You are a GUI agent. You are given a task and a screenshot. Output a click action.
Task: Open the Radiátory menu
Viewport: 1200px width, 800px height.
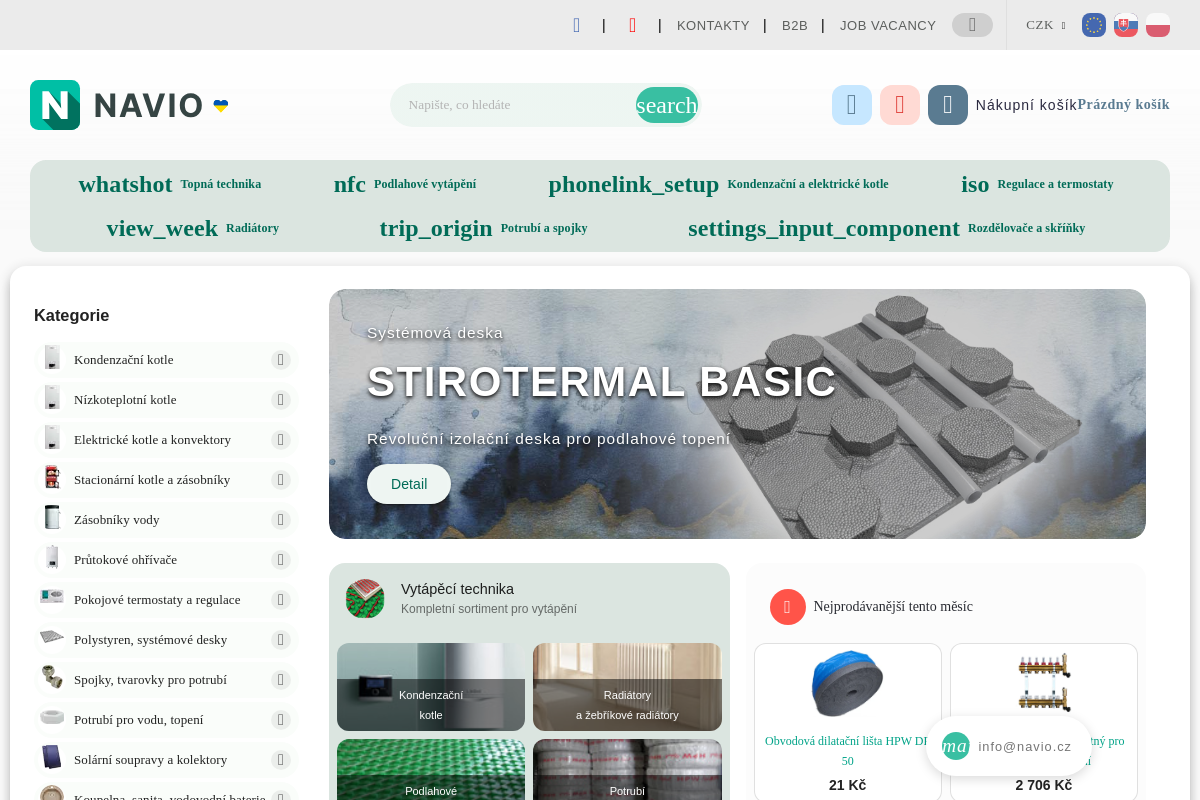click(252, 228)
